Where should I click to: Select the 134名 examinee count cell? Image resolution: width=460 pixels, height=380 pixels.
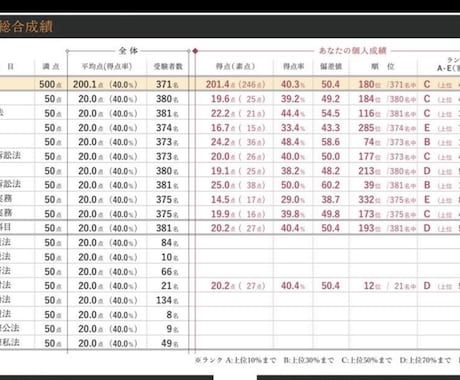pos(167,300)
